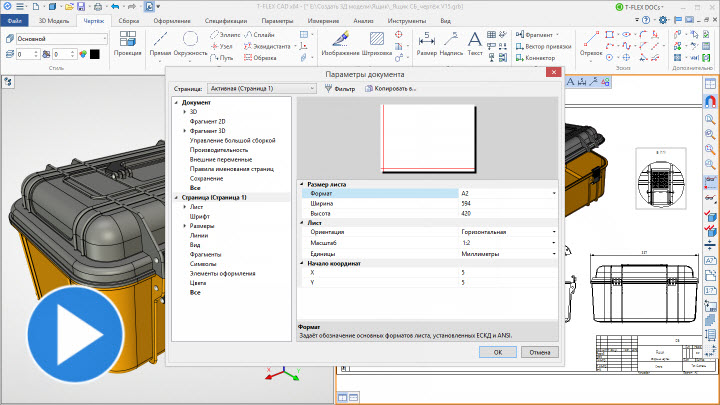720x405 pixels.
Task: Click the black color swatch in Стиль panel
Action: click(94, 54)
